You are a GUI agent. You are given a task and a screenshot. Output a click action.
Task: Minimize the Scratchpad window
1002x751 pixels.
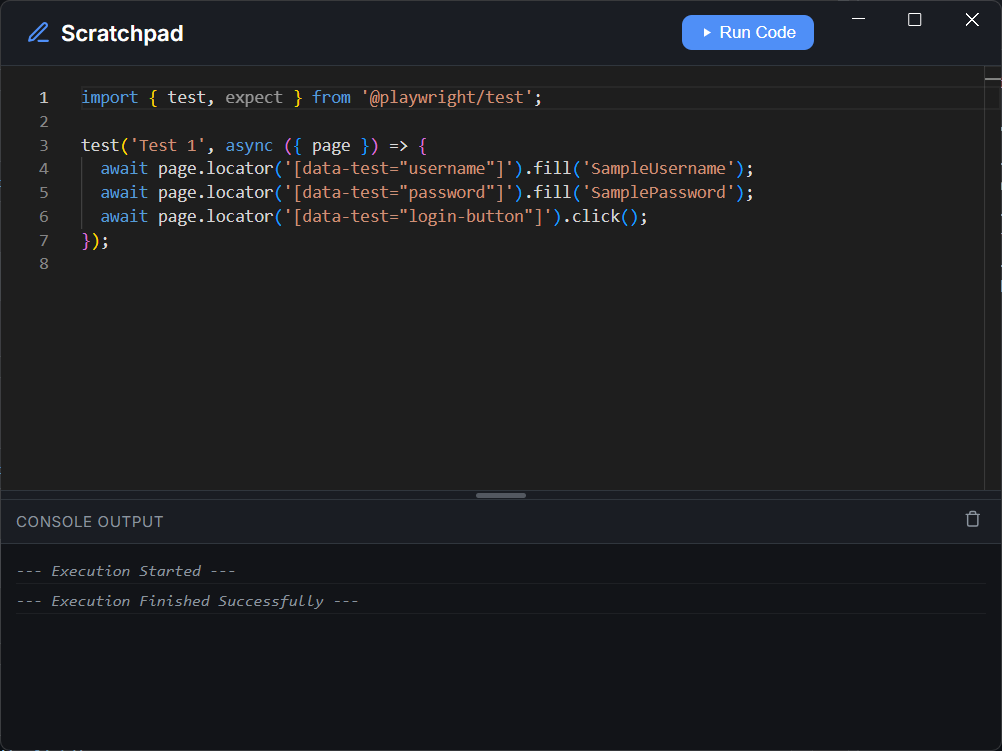858,19
